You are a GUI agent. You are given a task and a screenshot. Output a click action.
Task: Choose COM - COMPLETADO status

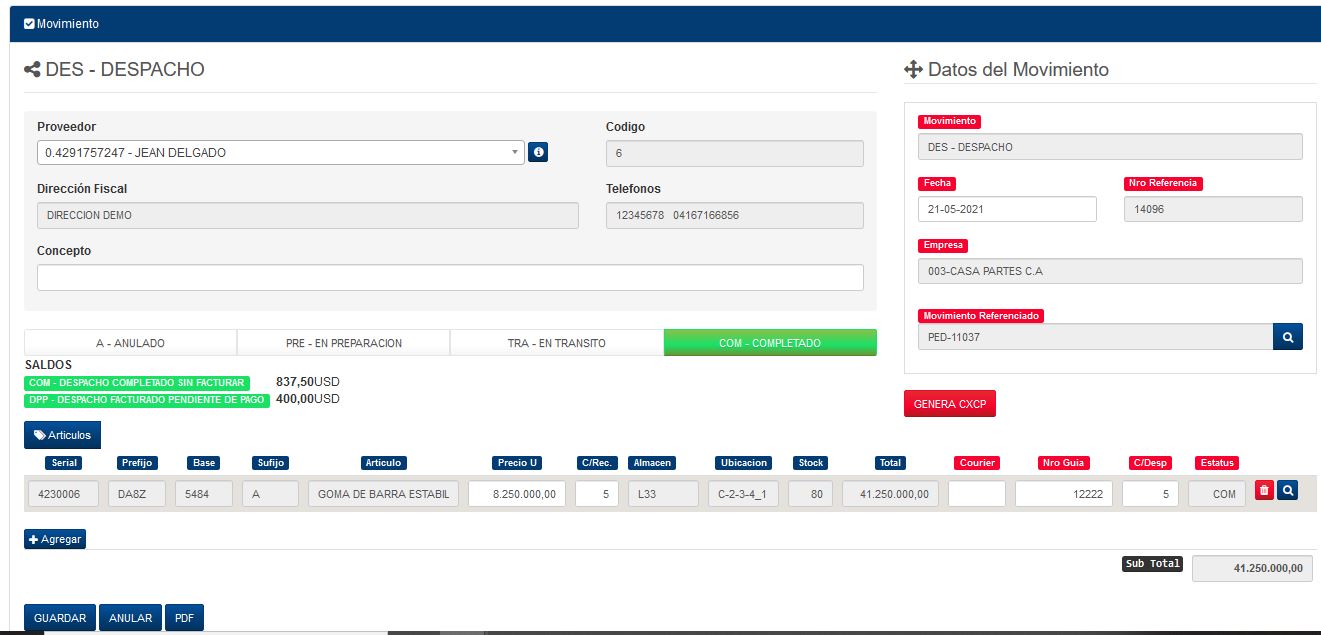pyautogui.click(x=769, y=343)
